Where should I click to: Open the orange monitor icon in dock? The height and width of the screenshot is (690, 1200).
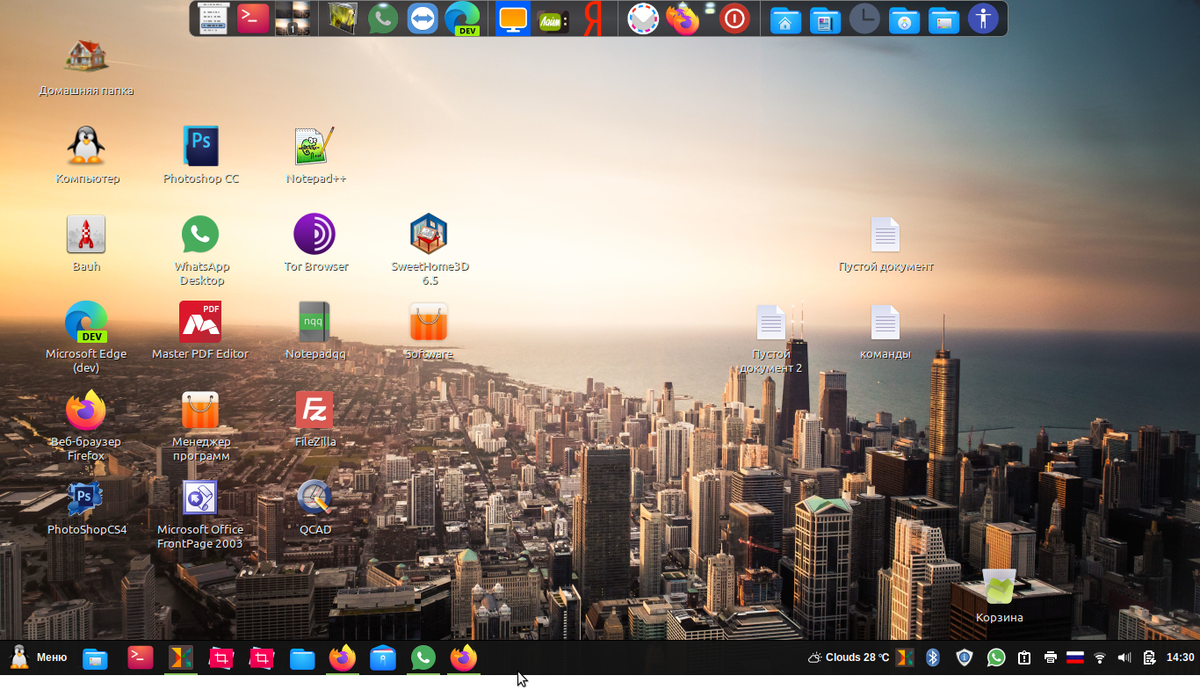point(513,18)
